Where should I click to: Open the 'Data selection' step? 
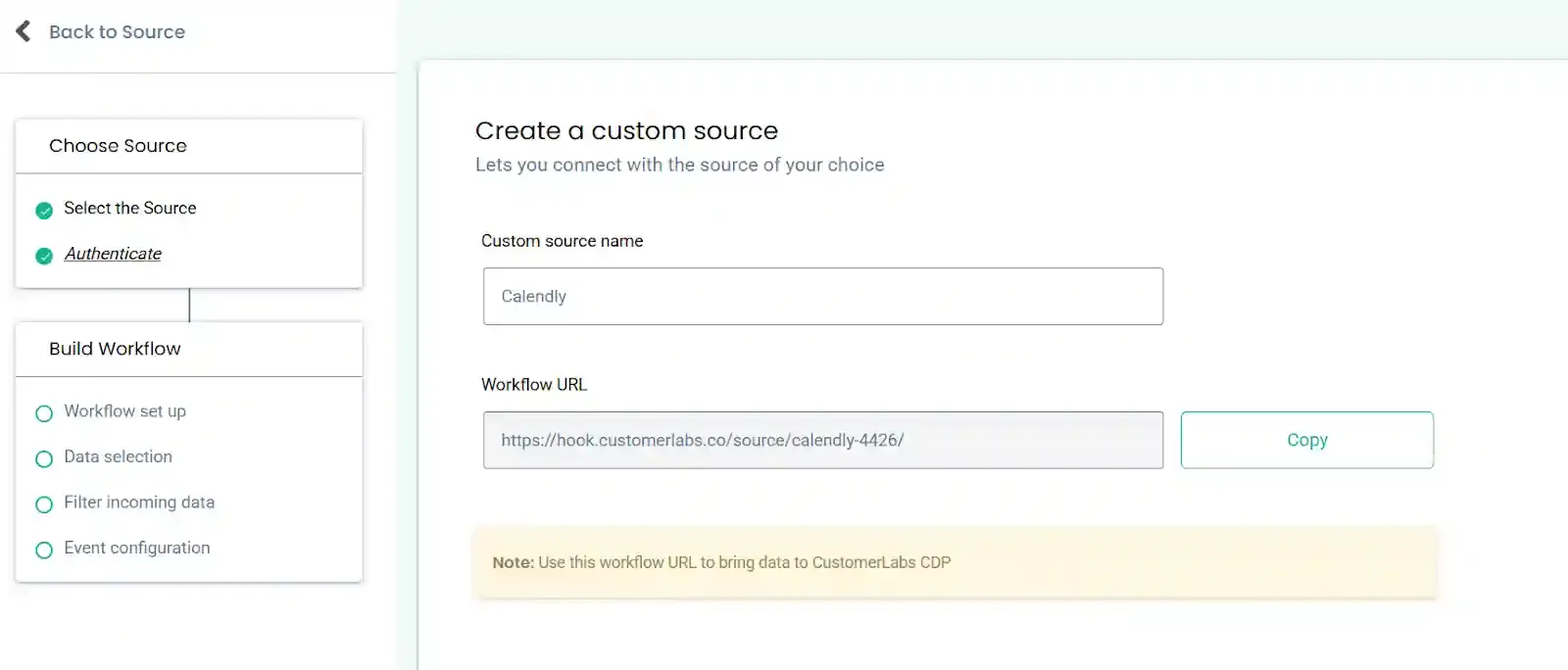click(118, 456)
